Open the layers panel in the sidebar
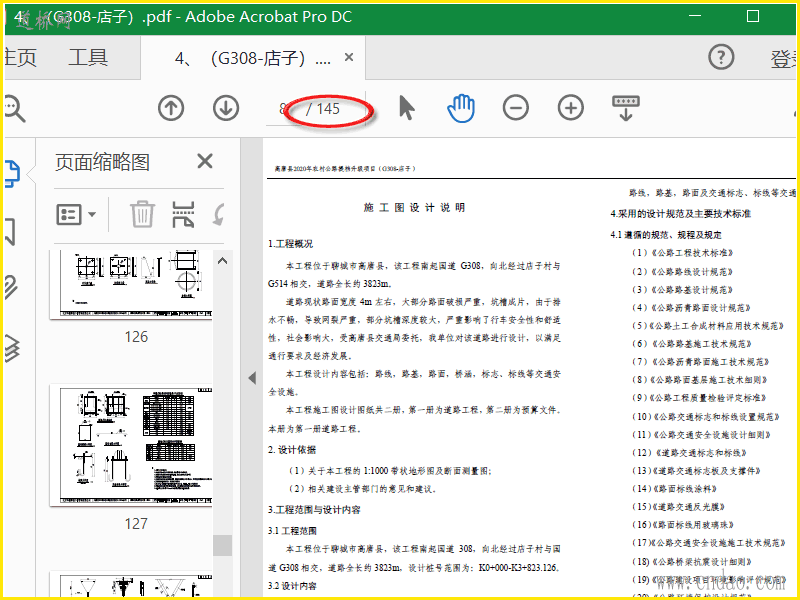The image size is (800, 600). pos(12,348)
